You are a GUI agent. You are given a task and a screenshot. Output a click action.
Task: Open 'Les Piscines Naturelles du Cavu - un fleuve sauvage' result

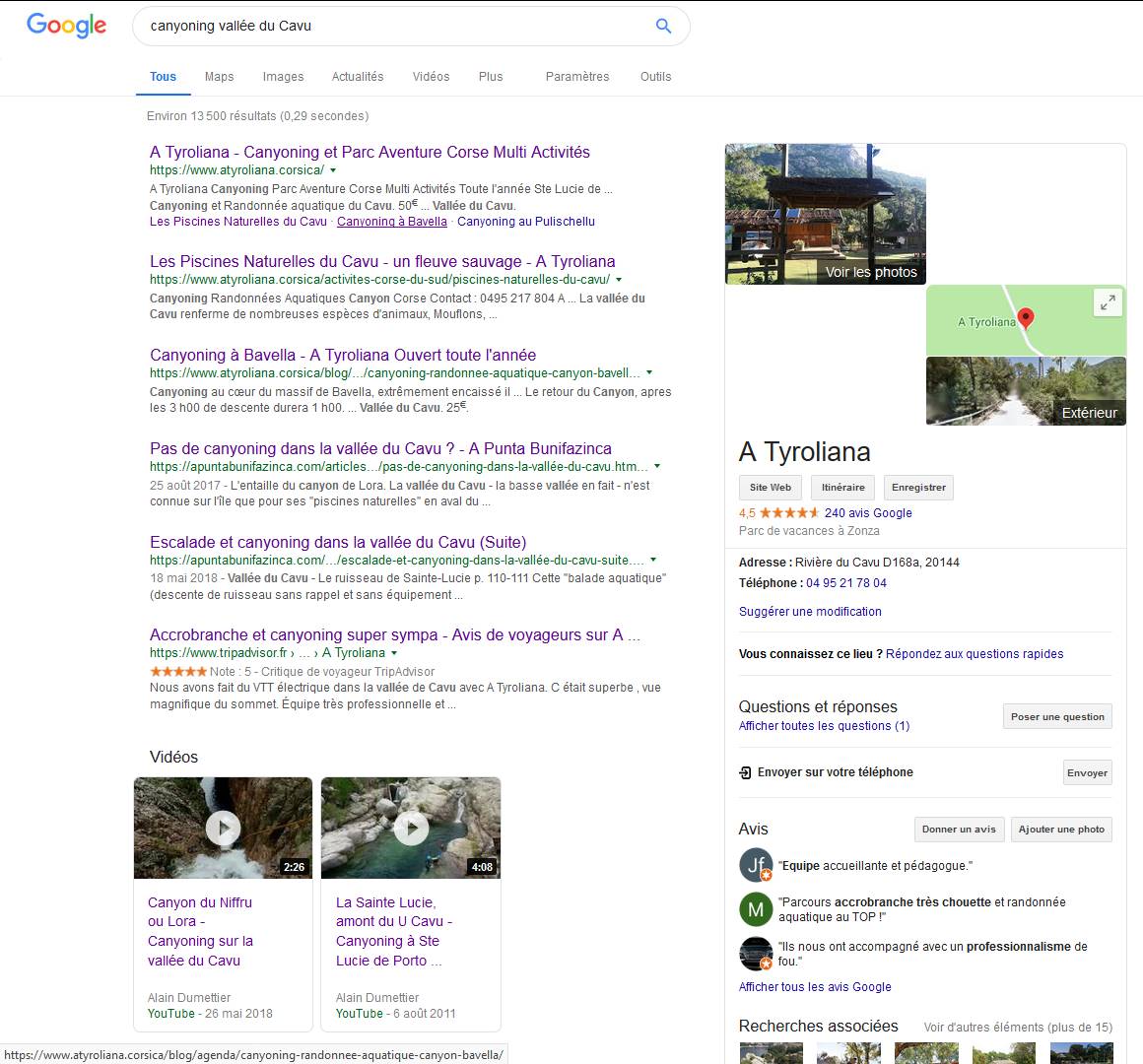[x=382, y=262]
